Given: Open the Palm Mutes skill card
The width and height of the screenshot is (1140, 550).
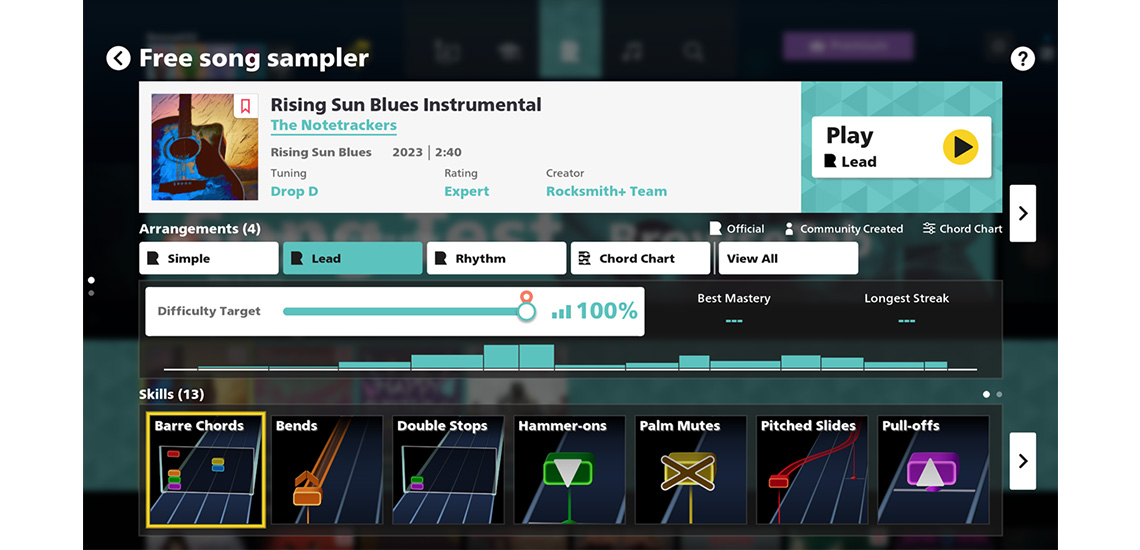Looking at the screenshot, I should click(691, 469).
